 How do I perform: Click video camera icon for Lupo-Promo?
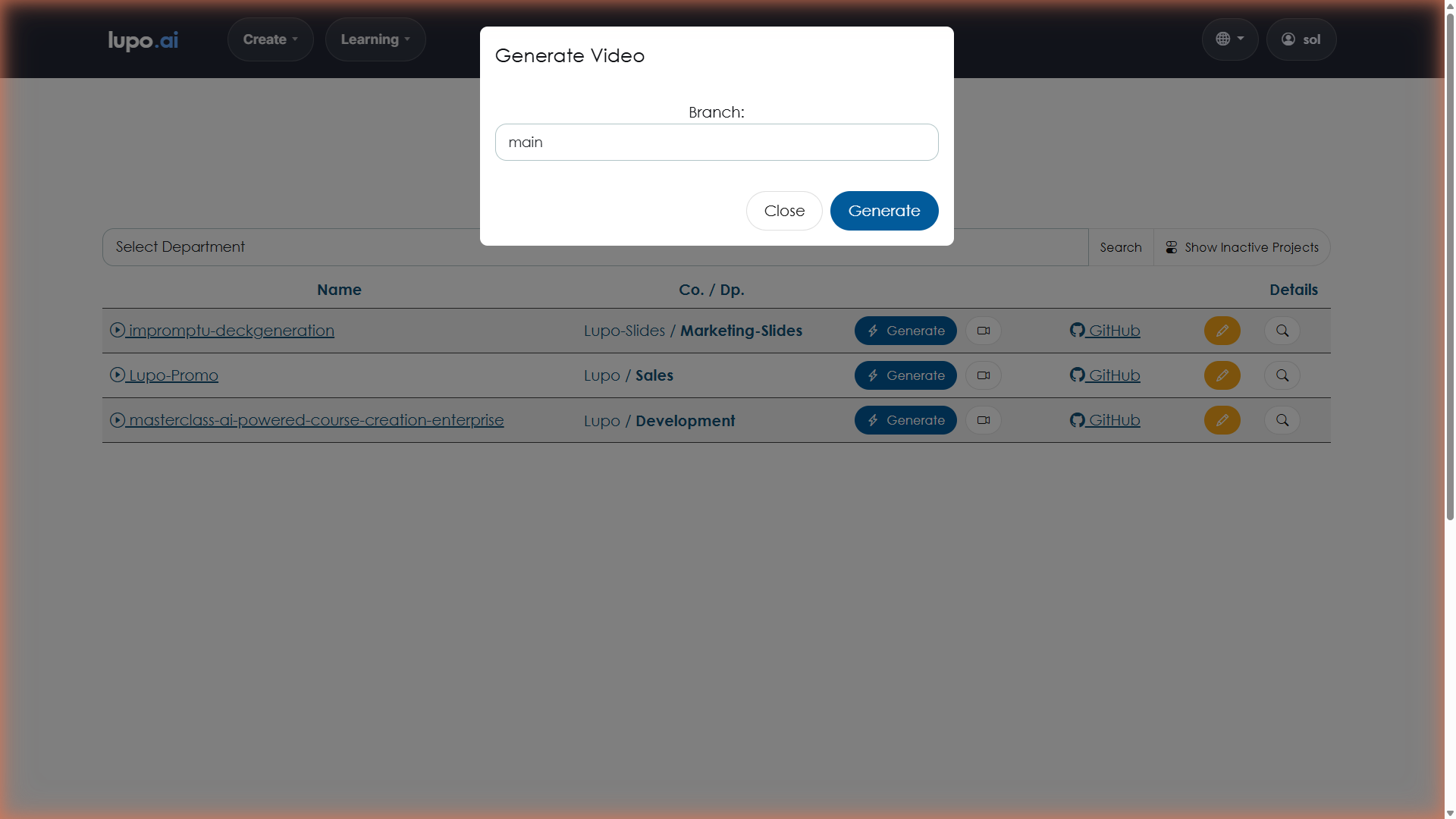click(984, 375)
